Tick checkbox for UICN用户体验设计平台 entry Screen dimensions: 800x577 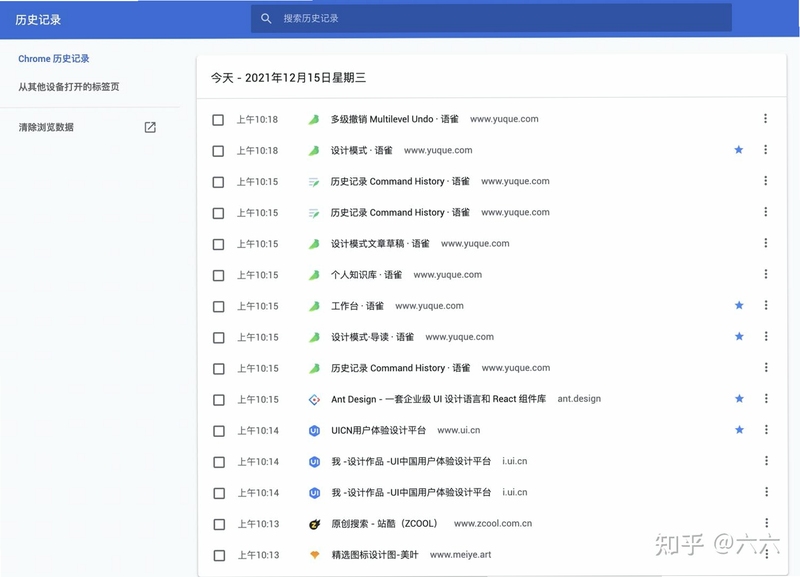click(x=219, y=431)
